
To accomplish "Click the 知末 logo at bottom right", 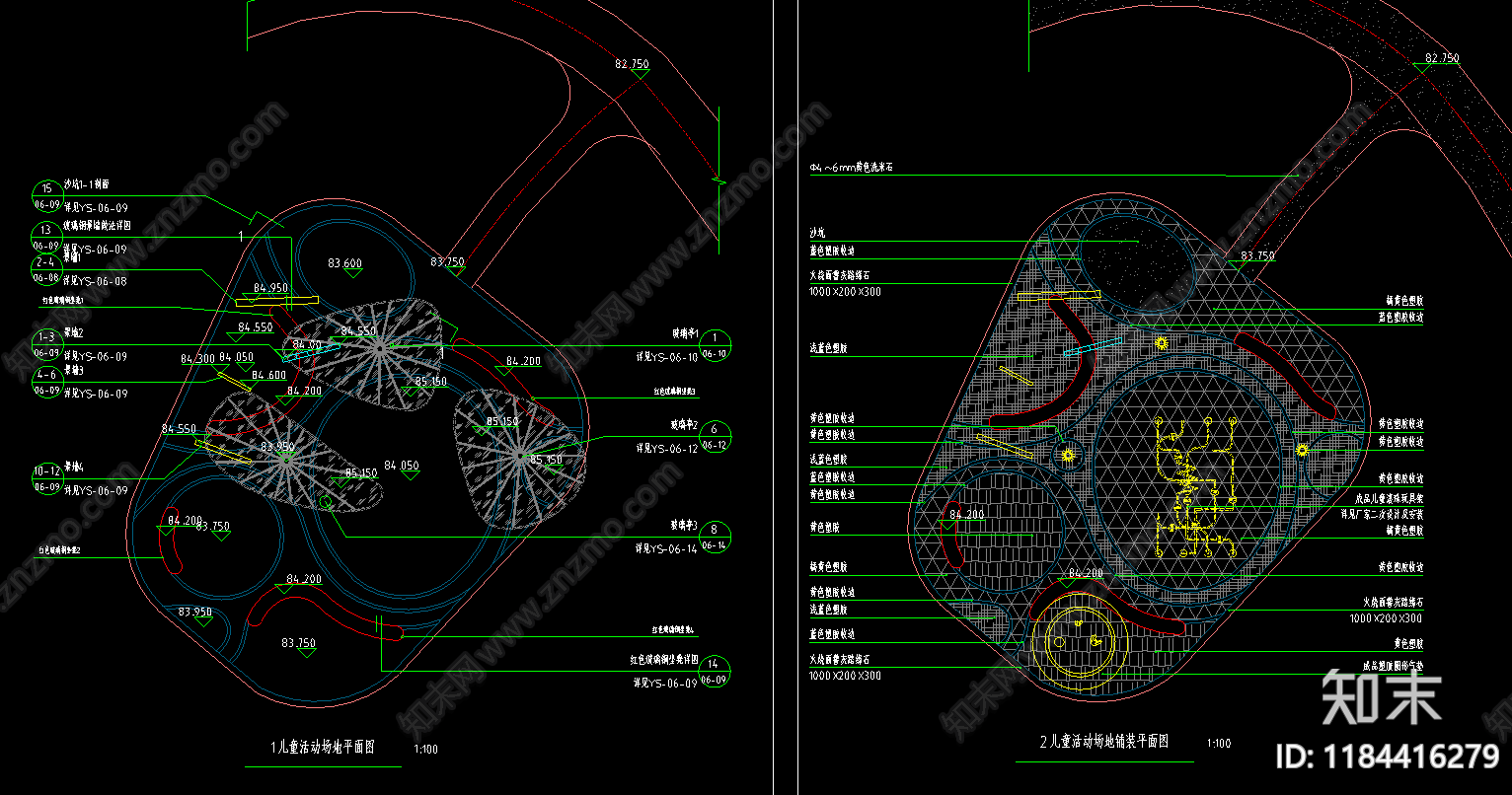I will pos(1382,698).
